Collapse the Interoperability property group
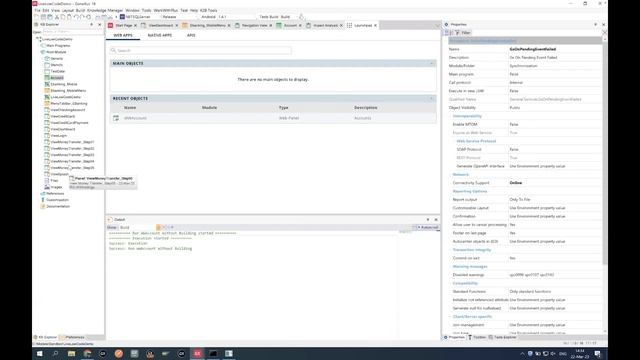The image size is (640, 360). [467, 116]
